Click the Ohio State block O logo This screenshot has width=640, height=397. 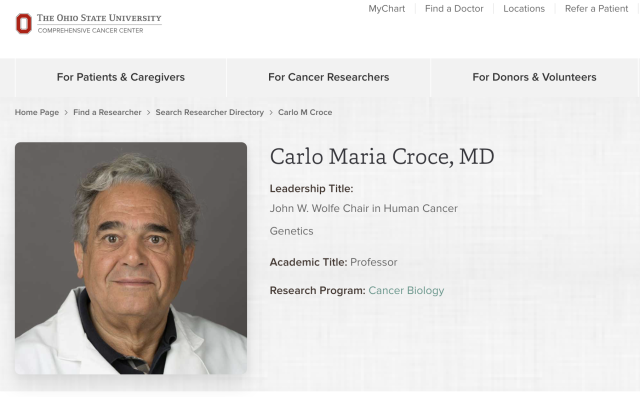24,24
